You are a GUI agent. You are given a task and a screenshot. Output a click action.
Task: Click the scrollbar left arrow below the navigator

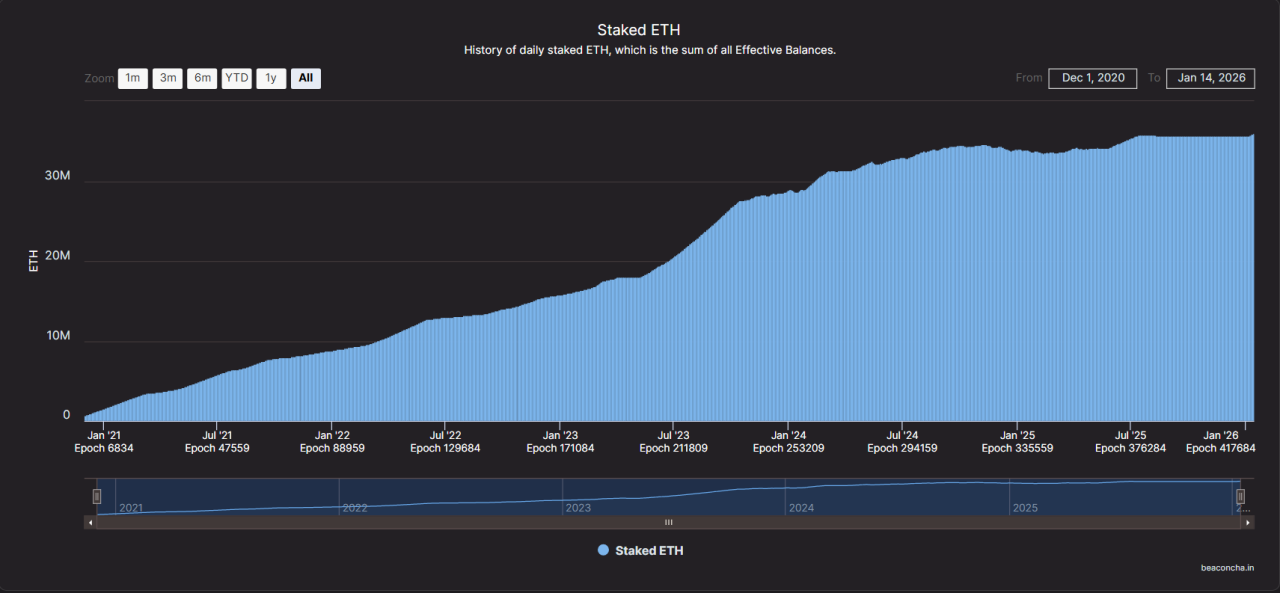tap(89, 522)
